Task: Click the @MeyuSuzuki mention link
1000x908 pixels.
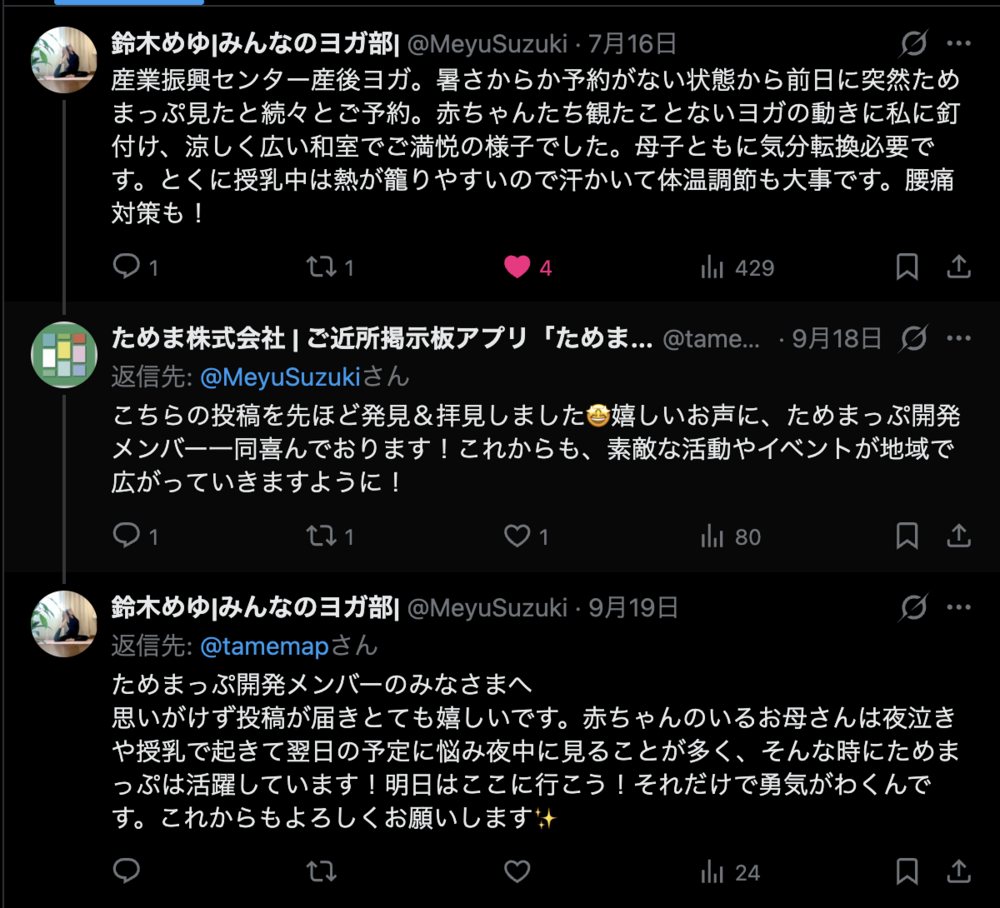Action: (x=281, y=377)
